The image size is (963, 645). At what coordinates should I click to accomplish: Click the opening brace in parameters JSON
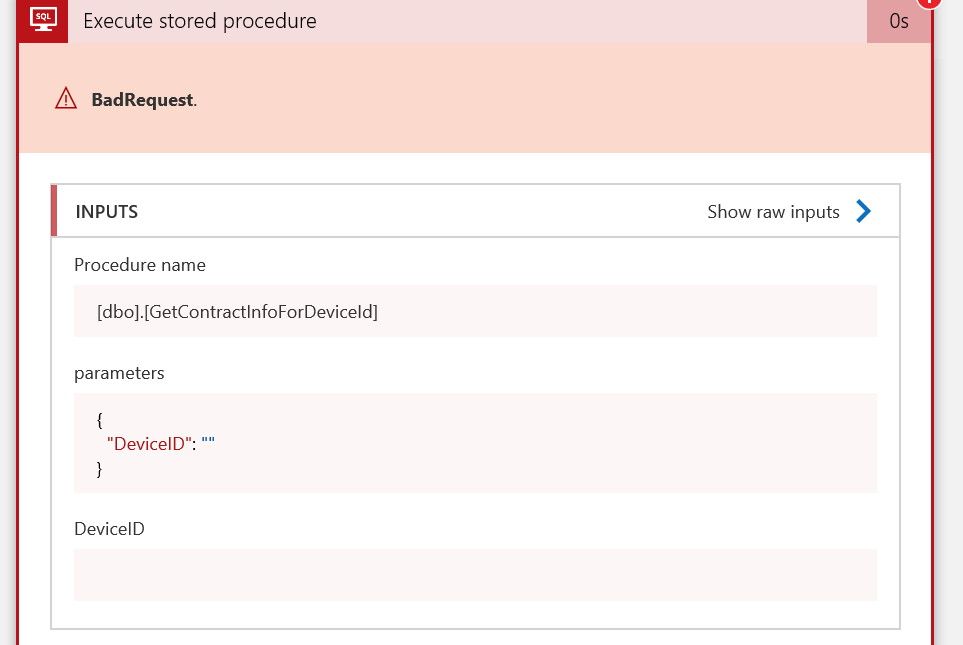(100, 420)
